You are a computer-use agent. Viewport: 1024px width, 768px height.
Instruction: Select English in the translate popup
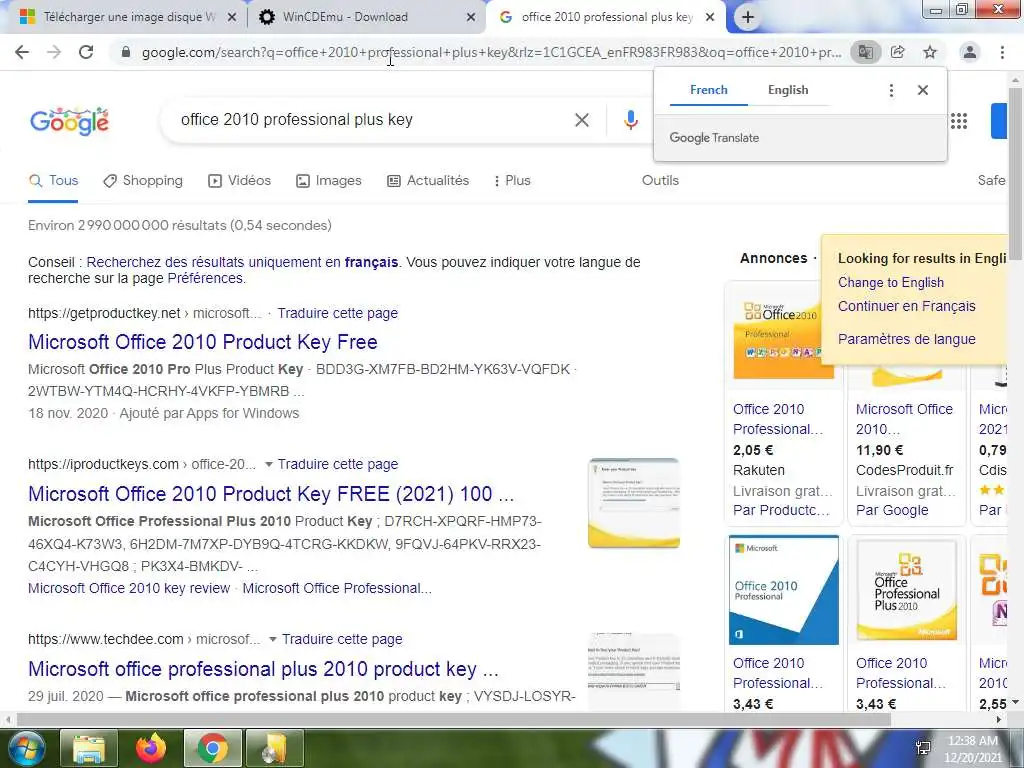788,90
